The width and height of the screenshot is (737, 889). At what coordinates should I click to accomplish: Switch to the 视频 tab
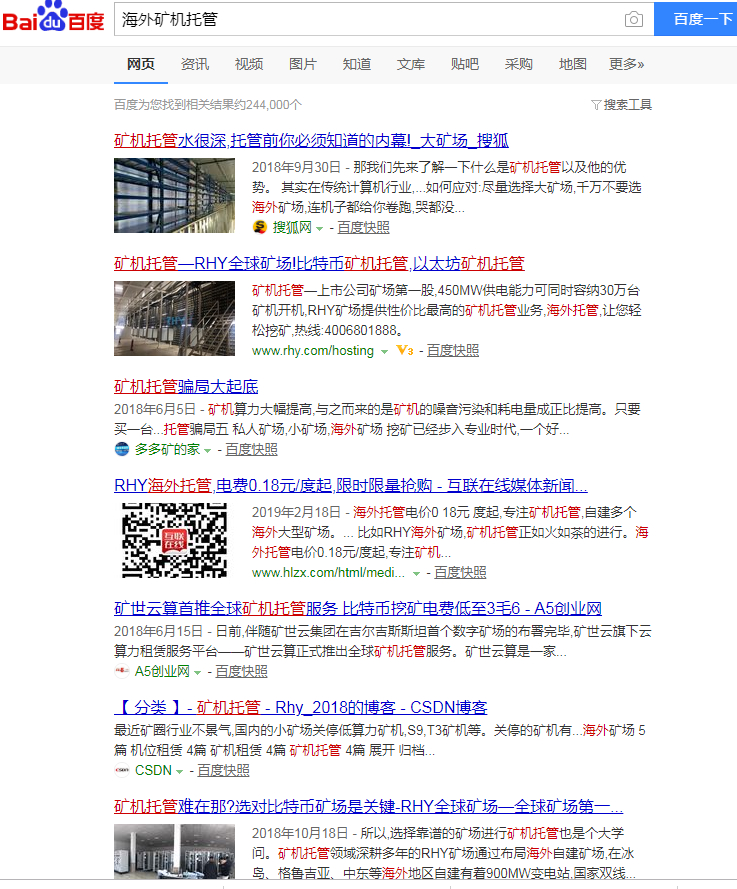pos(249,64)
